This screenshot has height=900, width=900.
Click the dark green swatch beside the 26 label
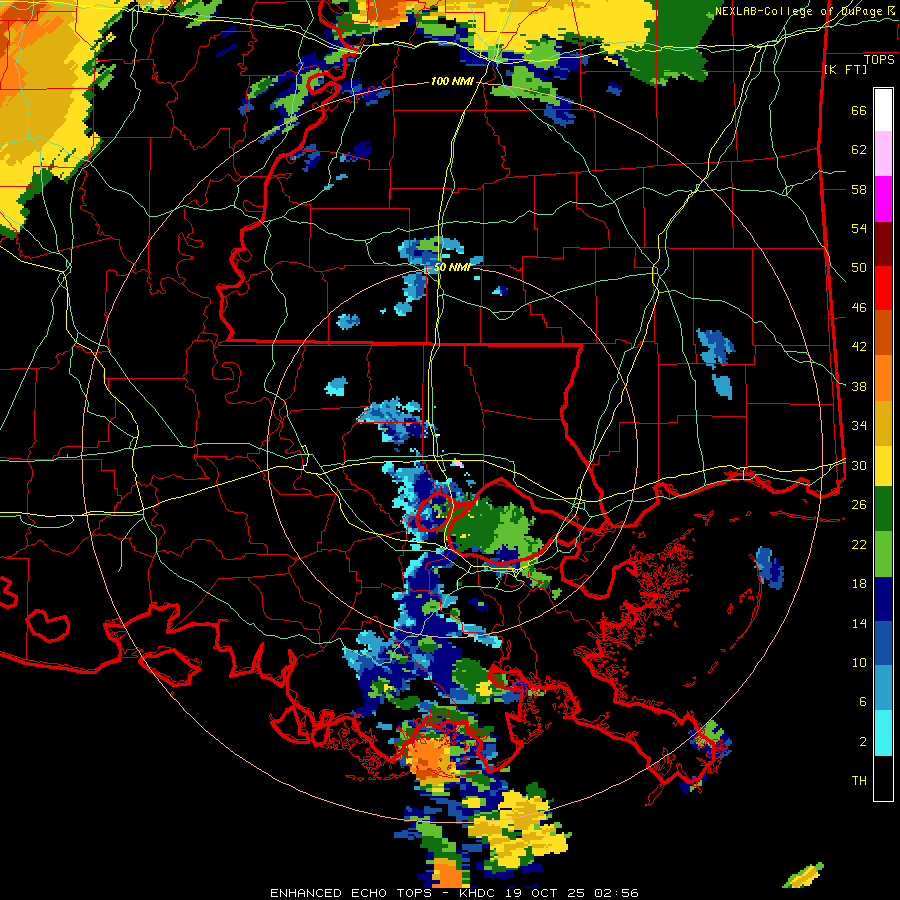883,509
